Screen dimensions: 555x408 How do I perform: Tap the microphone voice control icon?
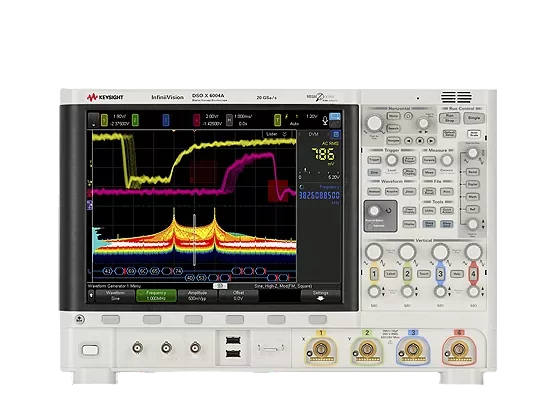tap(325, 121)
